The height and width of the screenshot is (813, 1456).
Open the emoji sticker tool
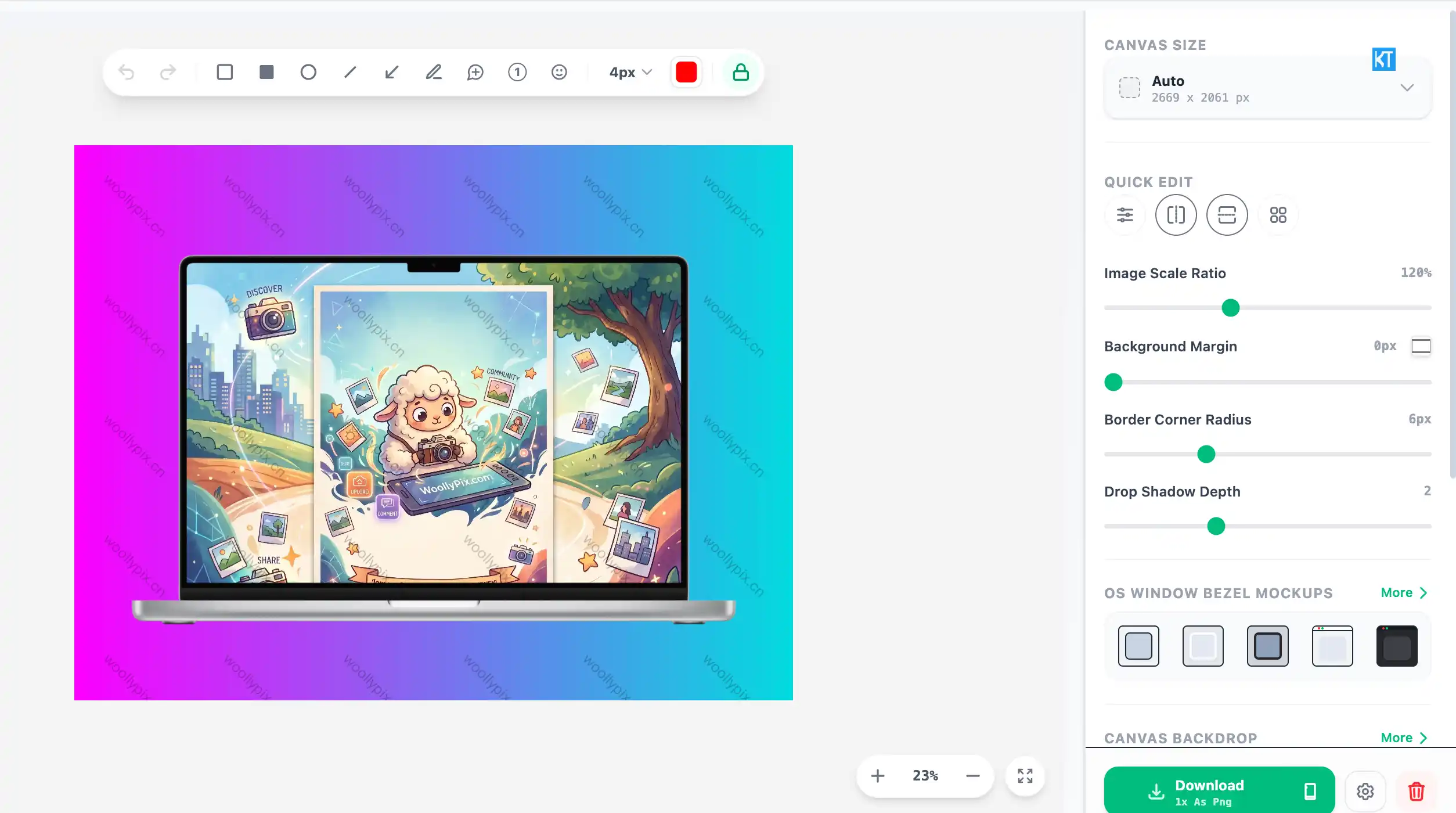click(559, 72)
